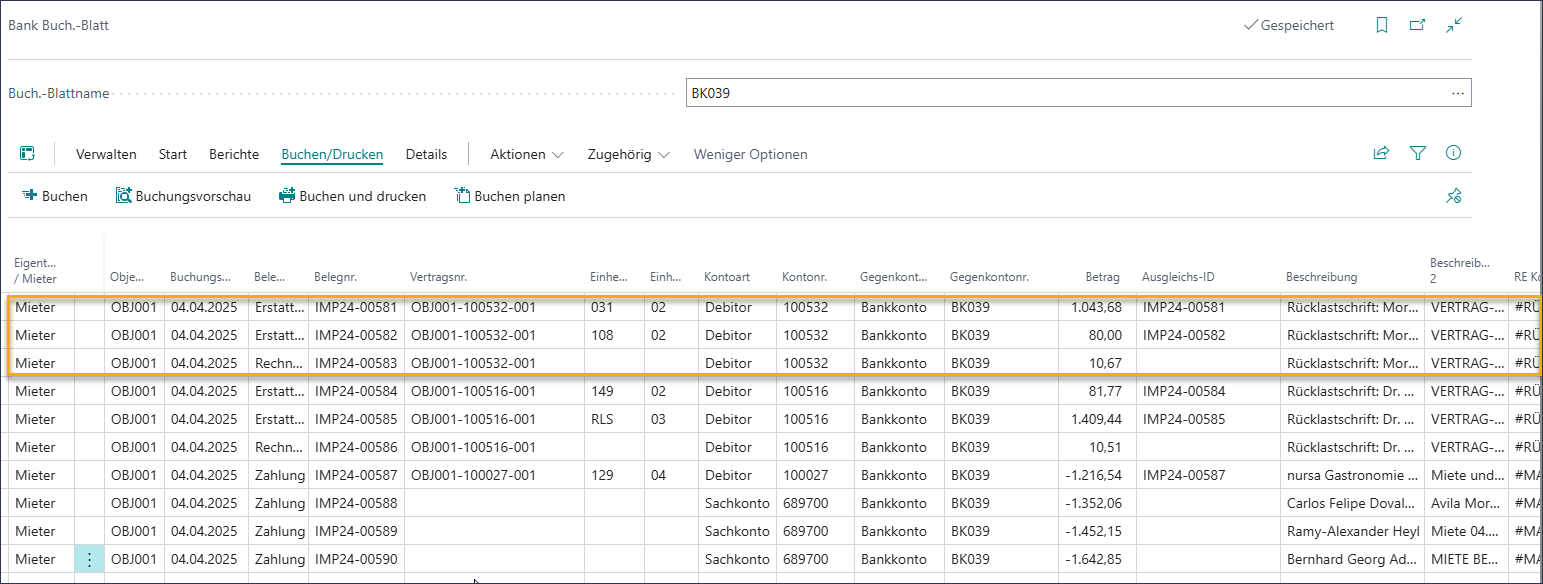
Task: Click the Buch.-Blattname input field BK039
Action: (x=1060, y=93)
